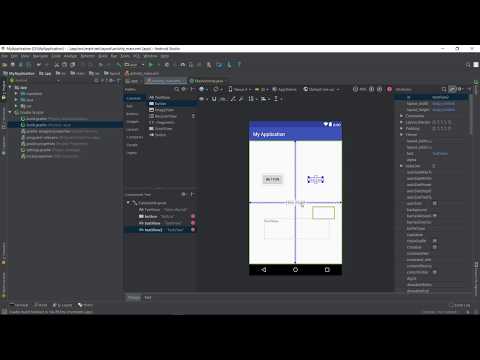Click the infer constraints wand icon
The width and height of the screenshot is (480, 360).
(241, 99)
